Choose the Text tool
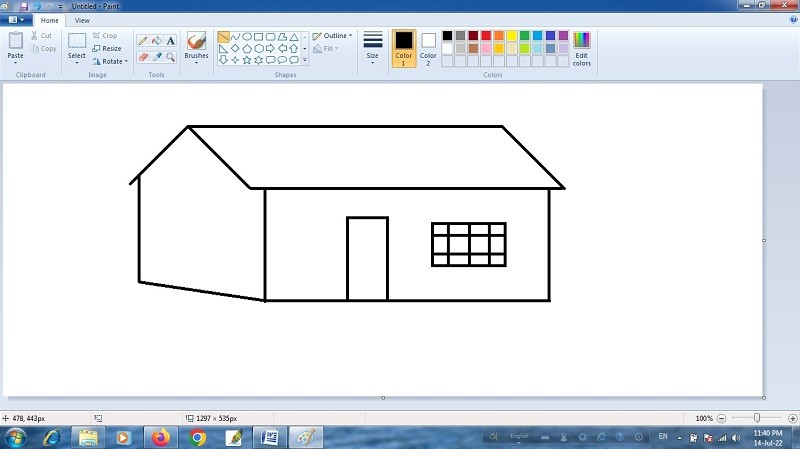Image resolution: width=800 pixels, height=449 pixels. point(170,41)
